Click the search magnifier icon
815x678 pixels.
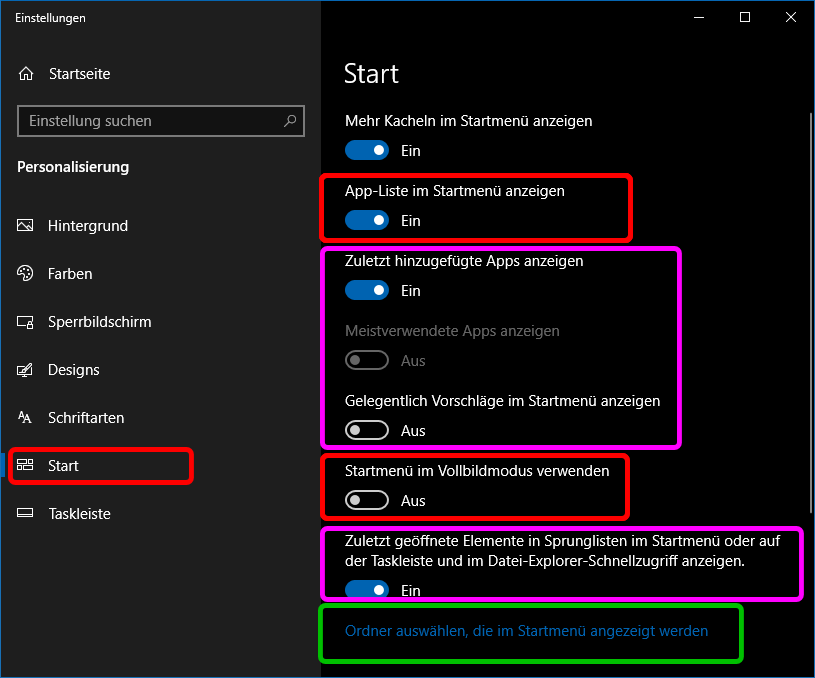tap(290, 121)
